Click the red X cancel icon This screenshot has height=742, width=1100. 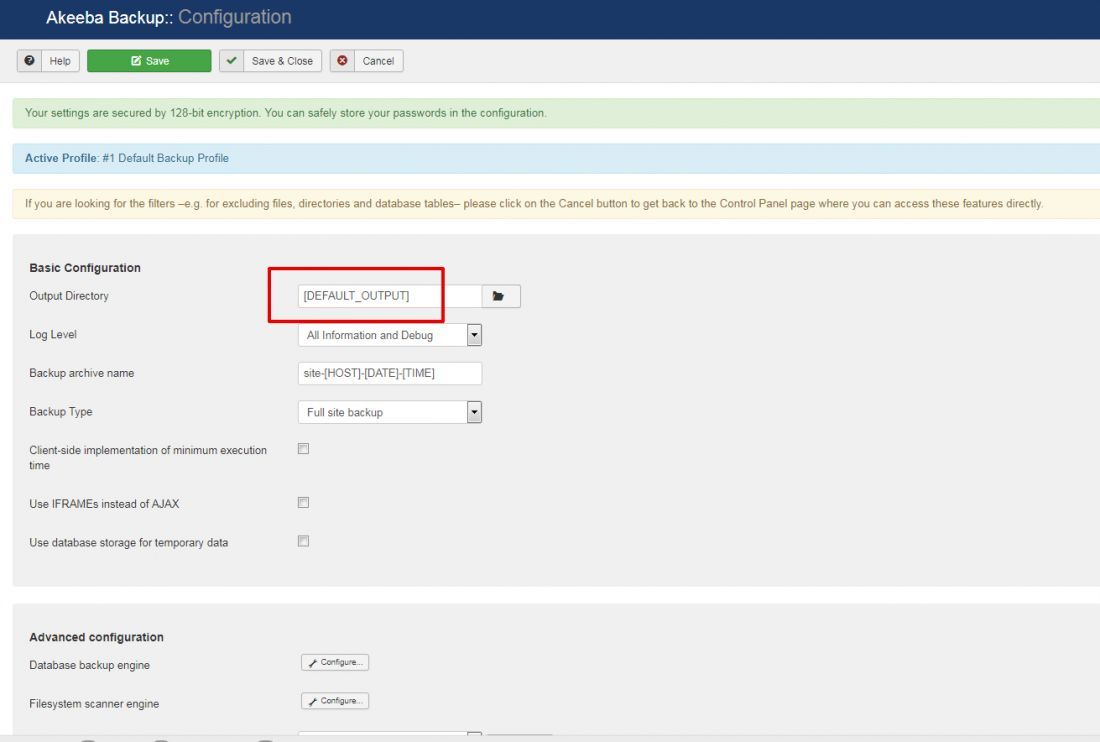click(x=342, y=61)
